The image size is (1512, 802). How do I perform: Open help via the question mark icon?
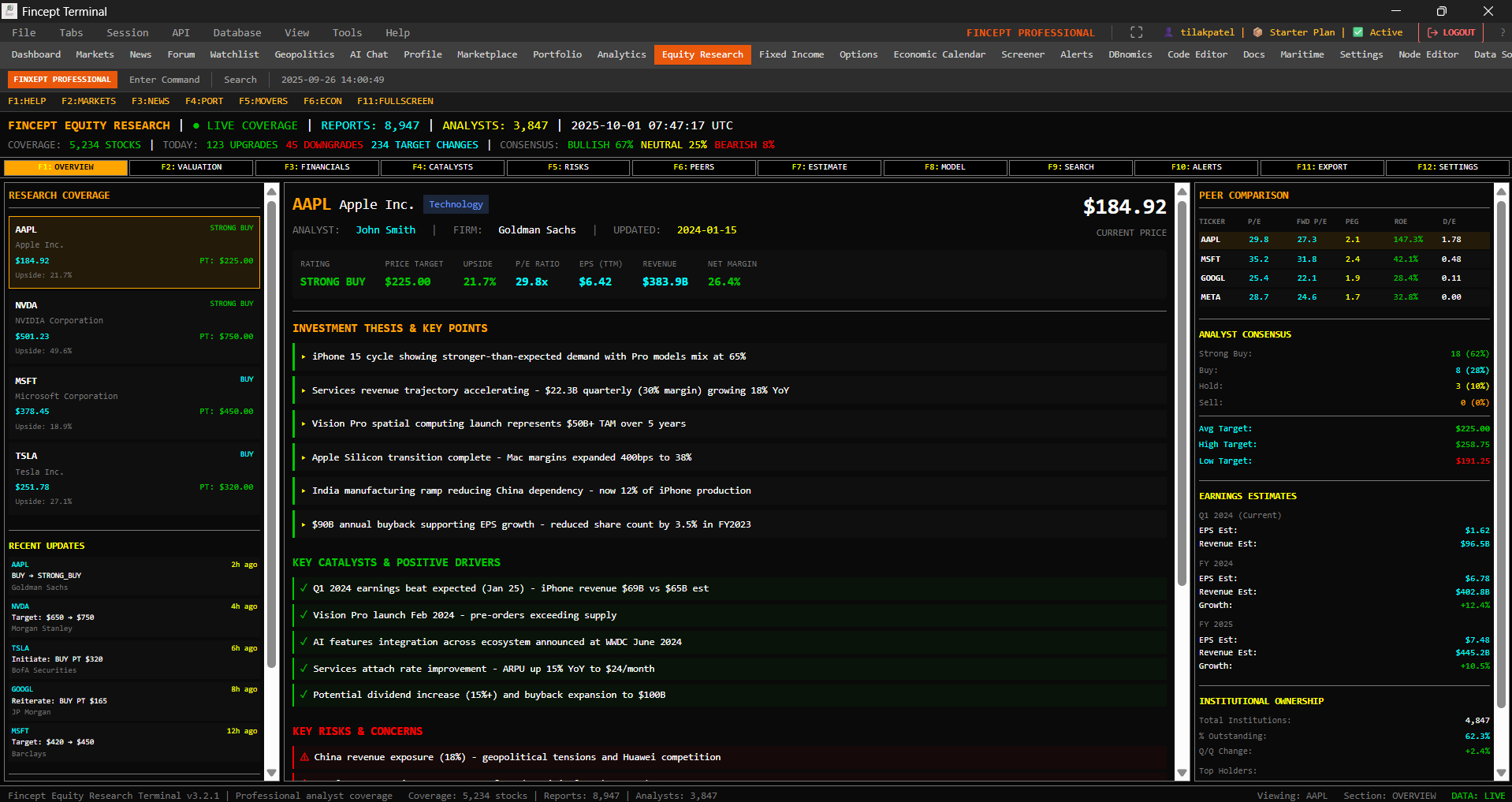(1503, 32)
